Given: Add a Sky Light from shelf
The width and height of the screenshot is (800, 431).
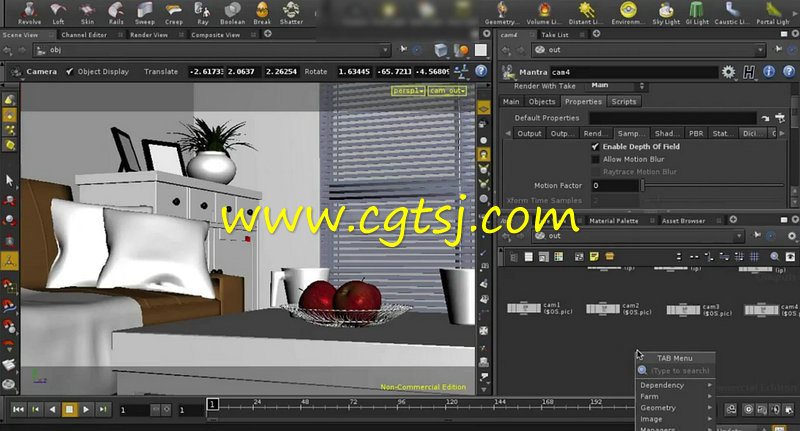Looking at the screenshot, I should [x=666, y=13].
